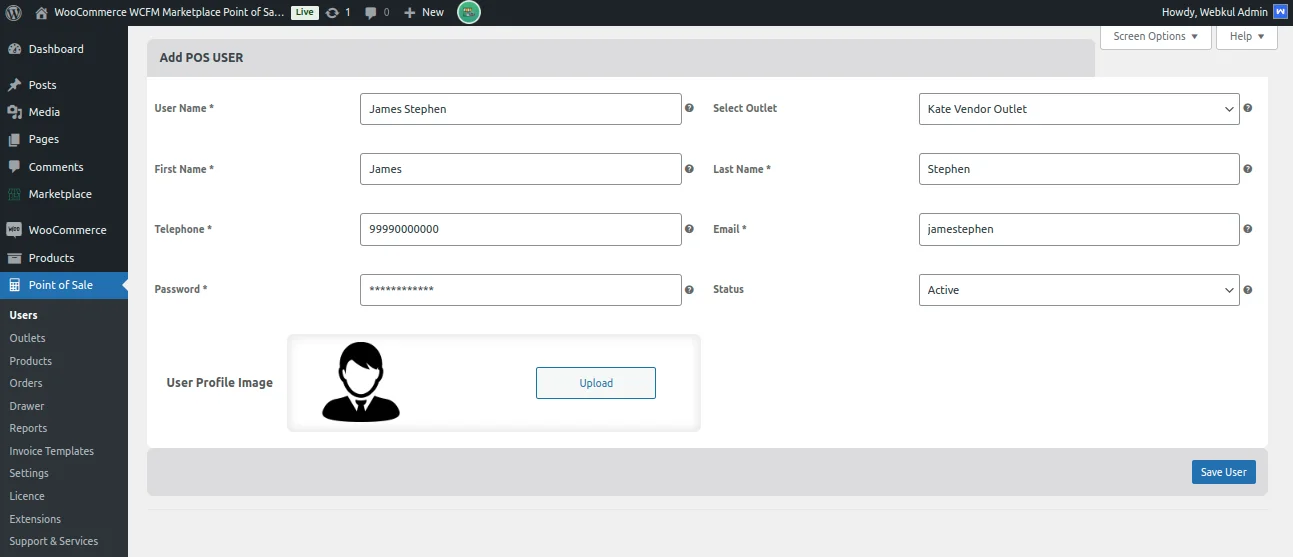
Task: Click help icon next to Email field
Action: click(x=1247, y=229)
